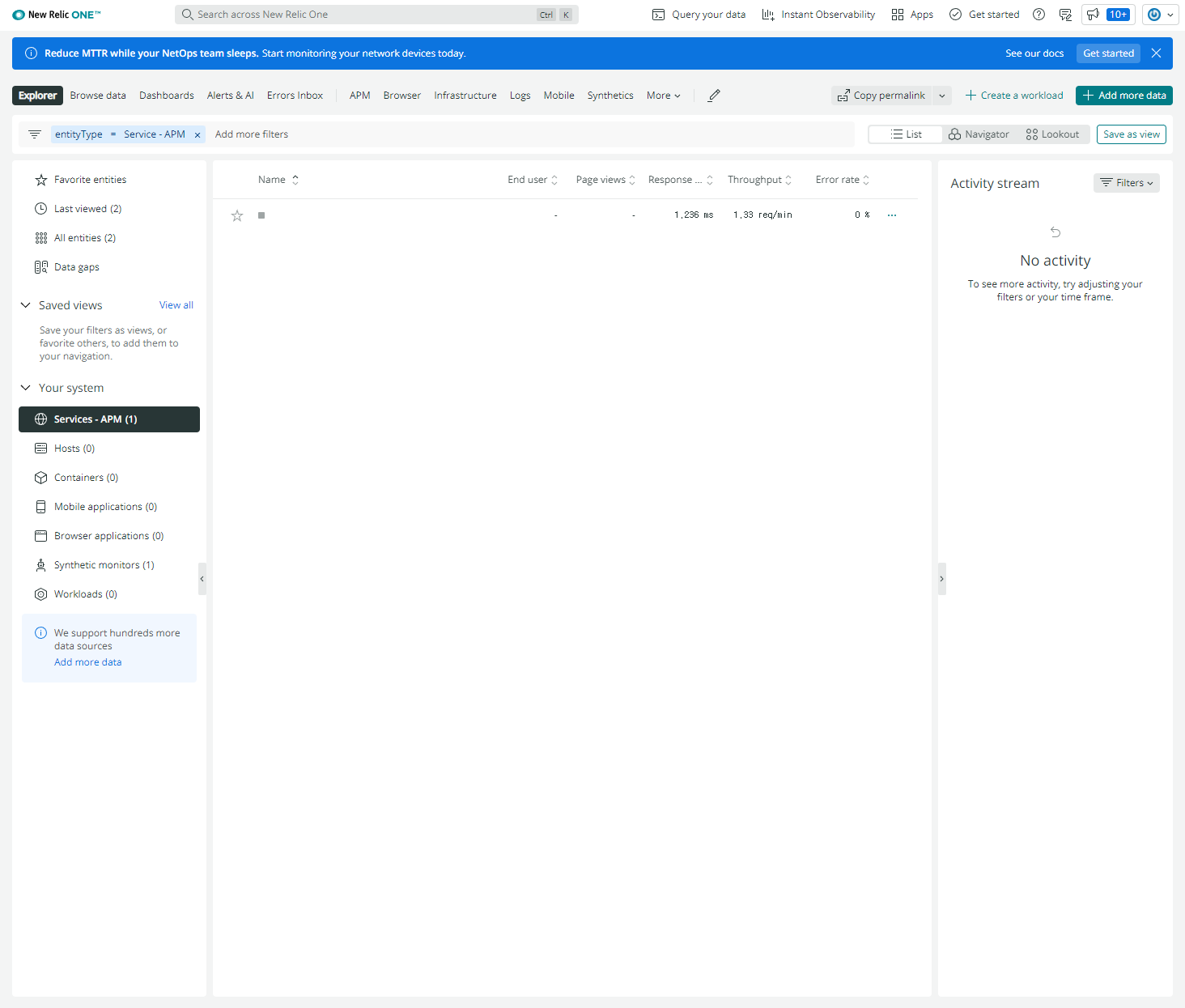Select Mobile applications (0)
This screenshot has height=1008, width=1185.
pyautogui.click(x=109, y=507)
